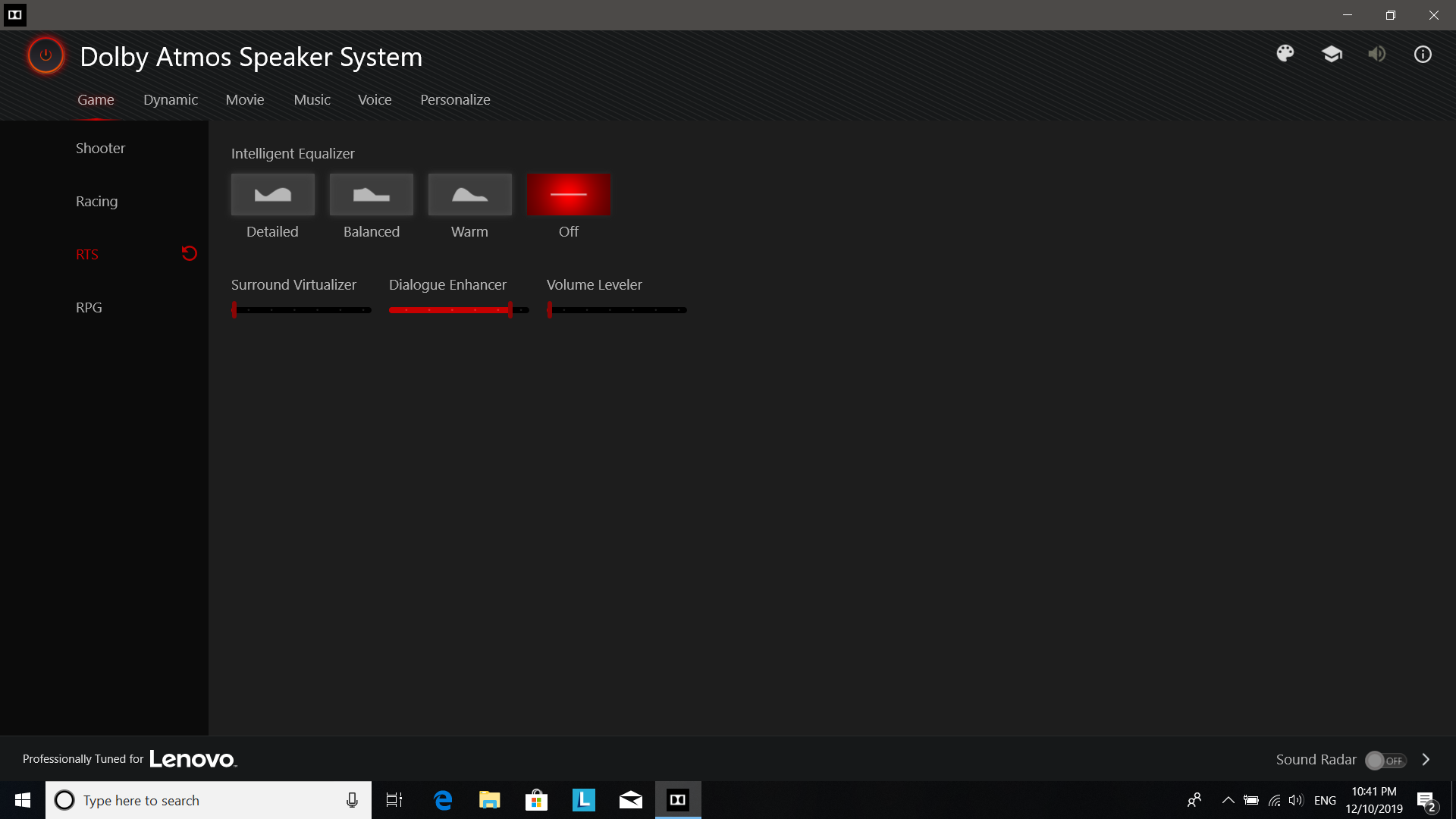Open the Mail app from taskbar

(x=631, y=800)
